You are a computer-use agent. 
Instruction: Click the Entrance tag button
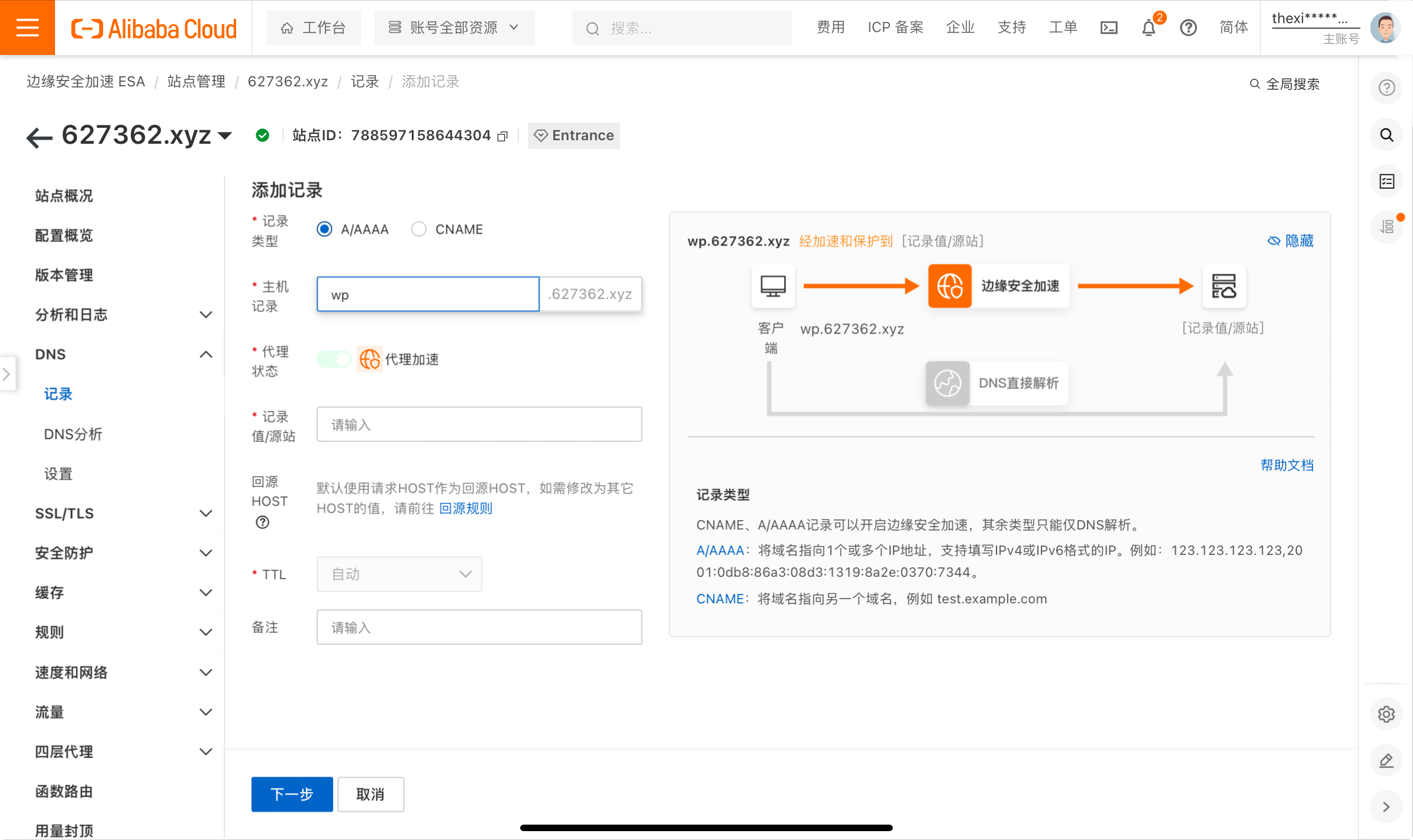[573, 135]
